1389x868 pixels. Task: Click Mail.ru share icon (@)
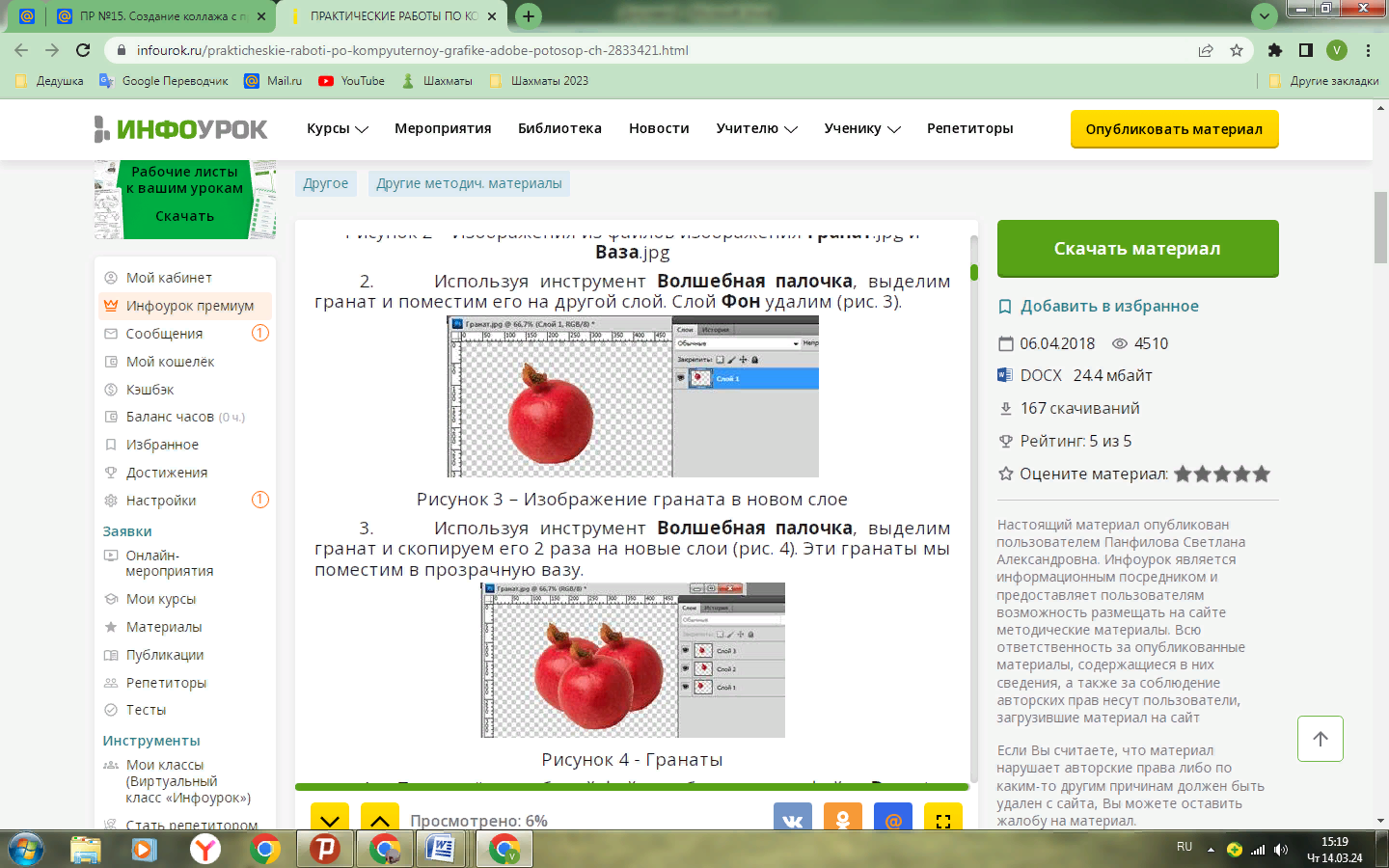[893, 818]
